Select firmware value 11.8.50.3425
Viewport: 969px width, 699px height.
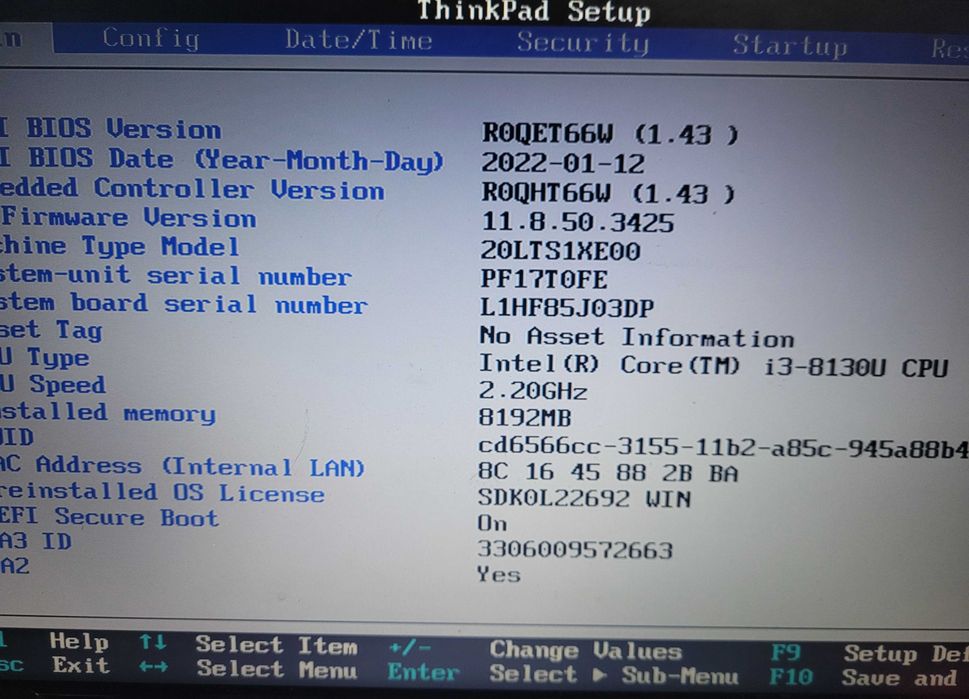(x=577, y=222)
